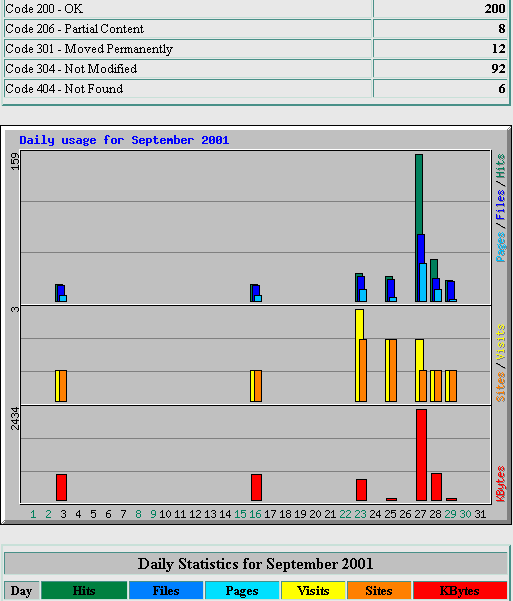This screenshot has width=513, height=601.
Task: Select the Pages column header
Action: (x=242, y=591)
